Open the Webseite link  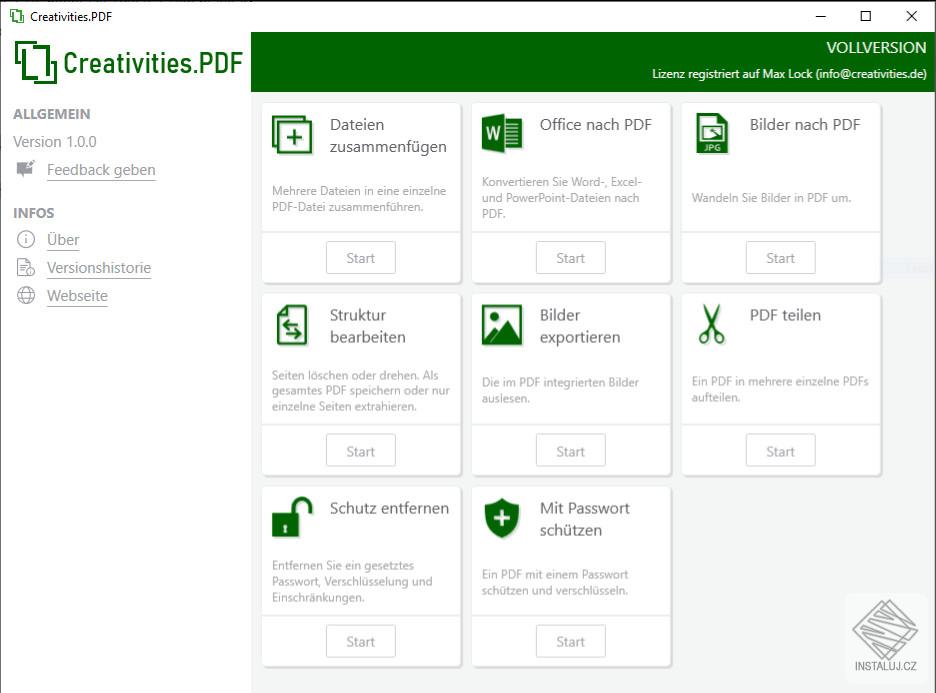click(x=78, y=296)
